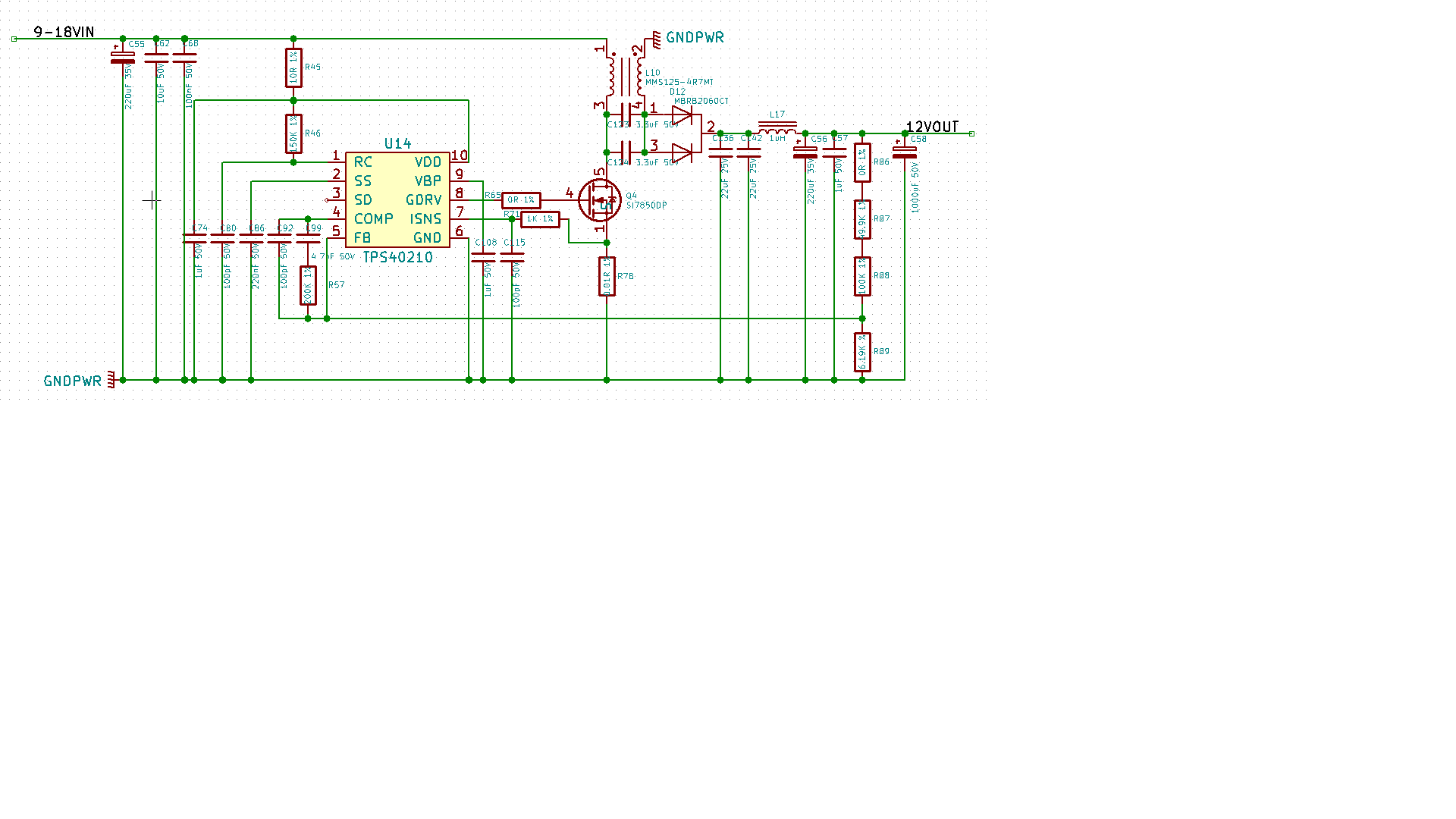
Task: Click resistor R45 10R 1%
Action: (x=293, y=68)
